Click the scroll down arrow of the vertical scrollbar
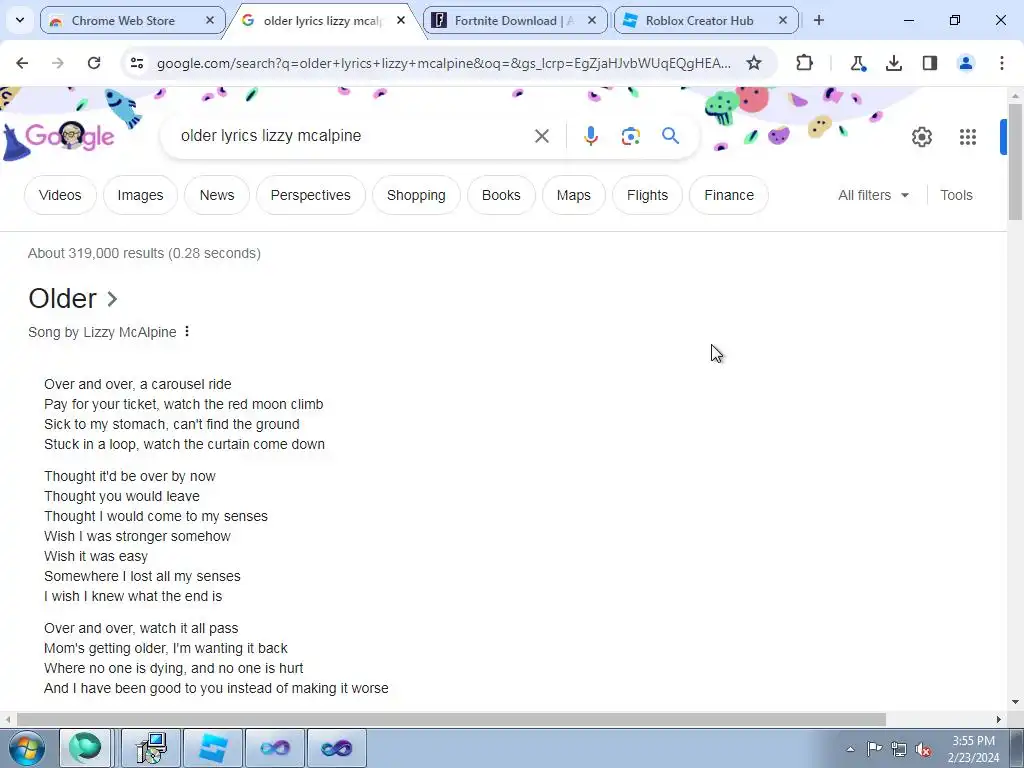This screenshot has height=768, width=1024. tap(1015, 702)
